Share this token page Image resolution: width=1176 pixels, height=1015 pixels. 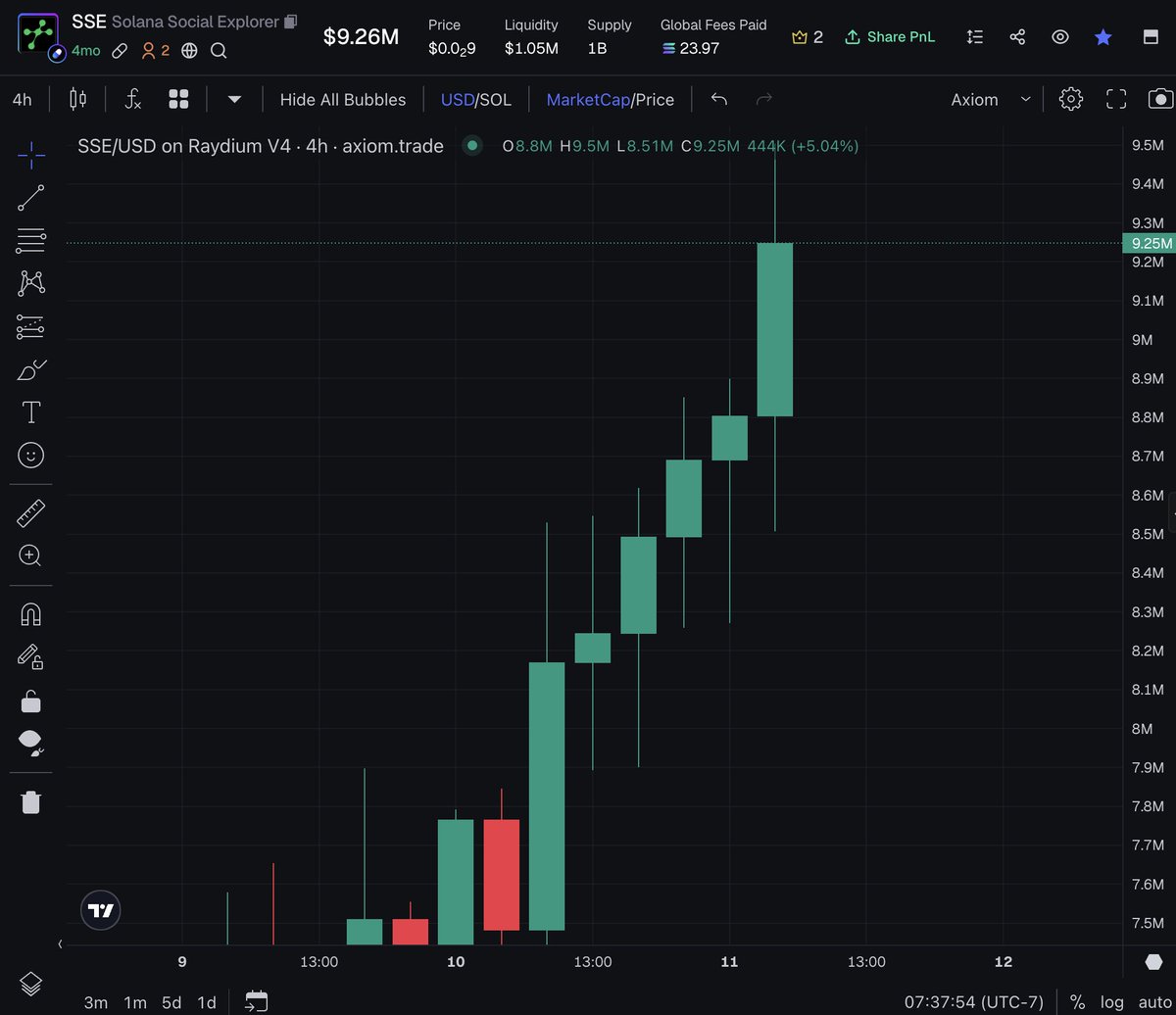coord(1017,37)
